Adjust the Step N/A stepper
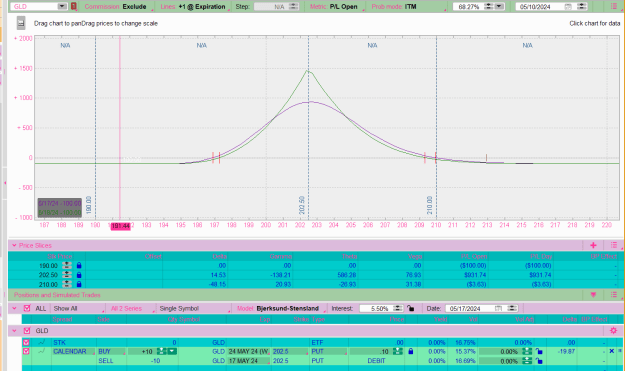The height and width of the screenshot is (371, 625). [294, 7]
